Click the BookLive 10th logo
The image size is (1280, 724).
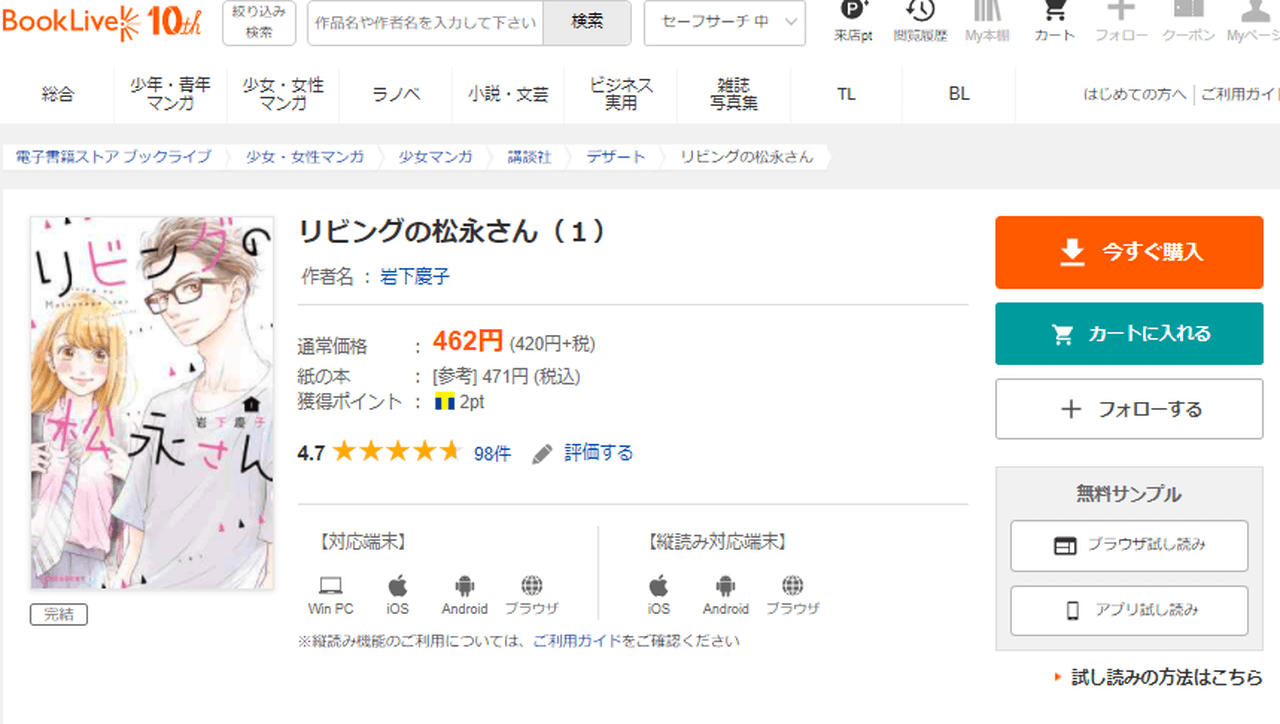[100, 22]
